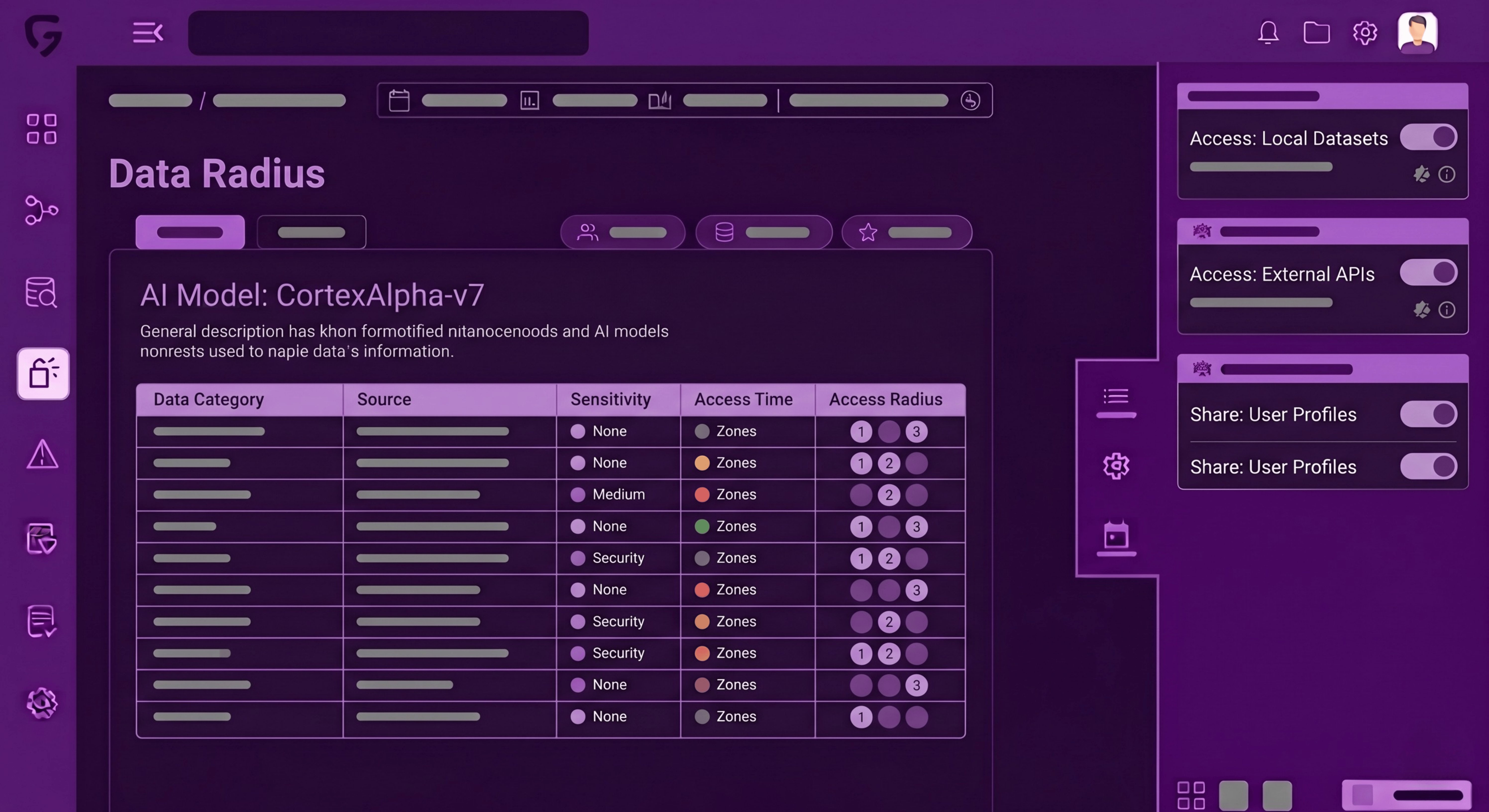Open the calendar date filter in toolbar
The width and height of the screenshot is (1489, 812).
(399, 101)
